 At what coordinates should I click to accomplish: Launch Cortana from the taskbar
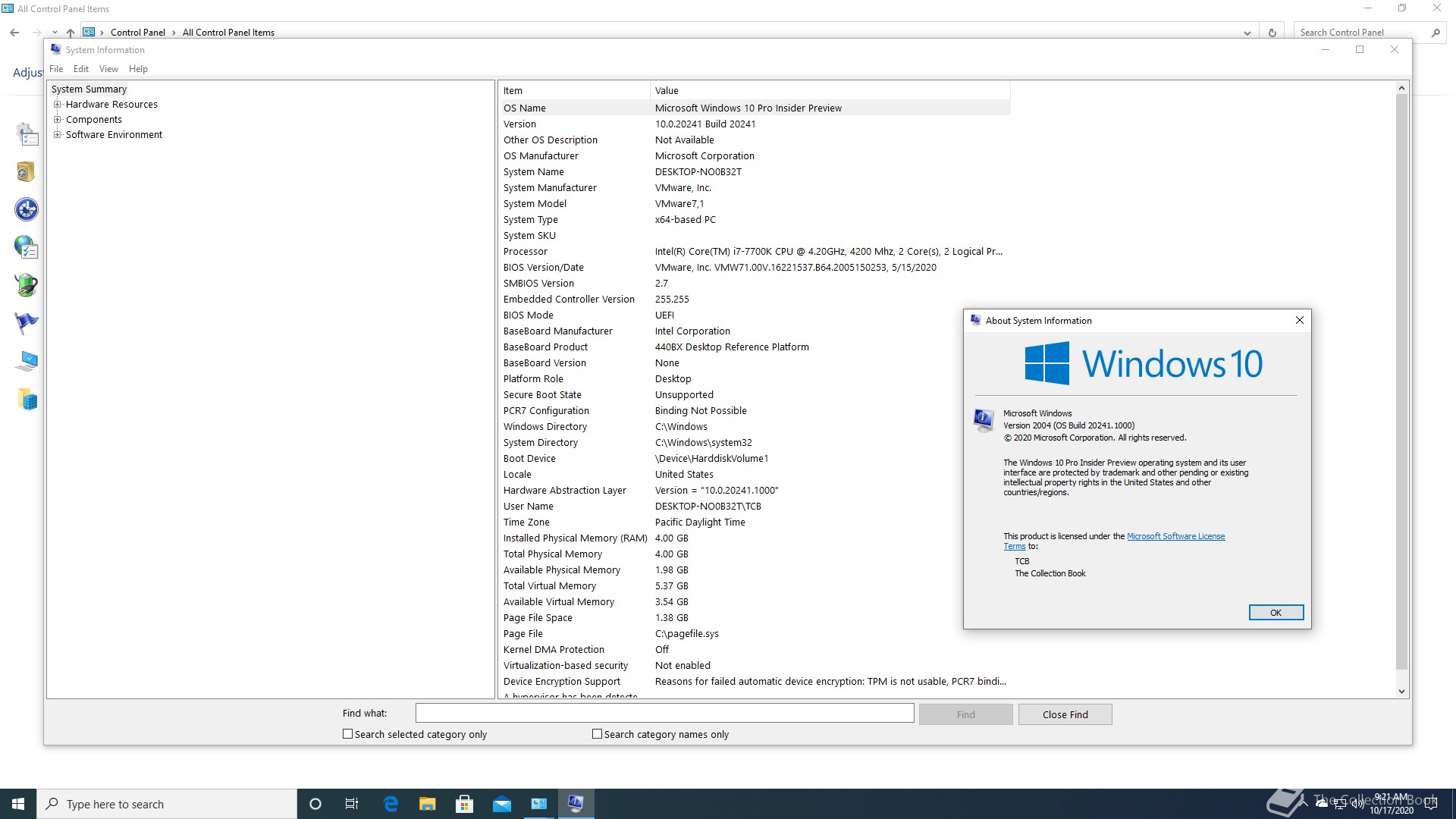coord(315,804)
